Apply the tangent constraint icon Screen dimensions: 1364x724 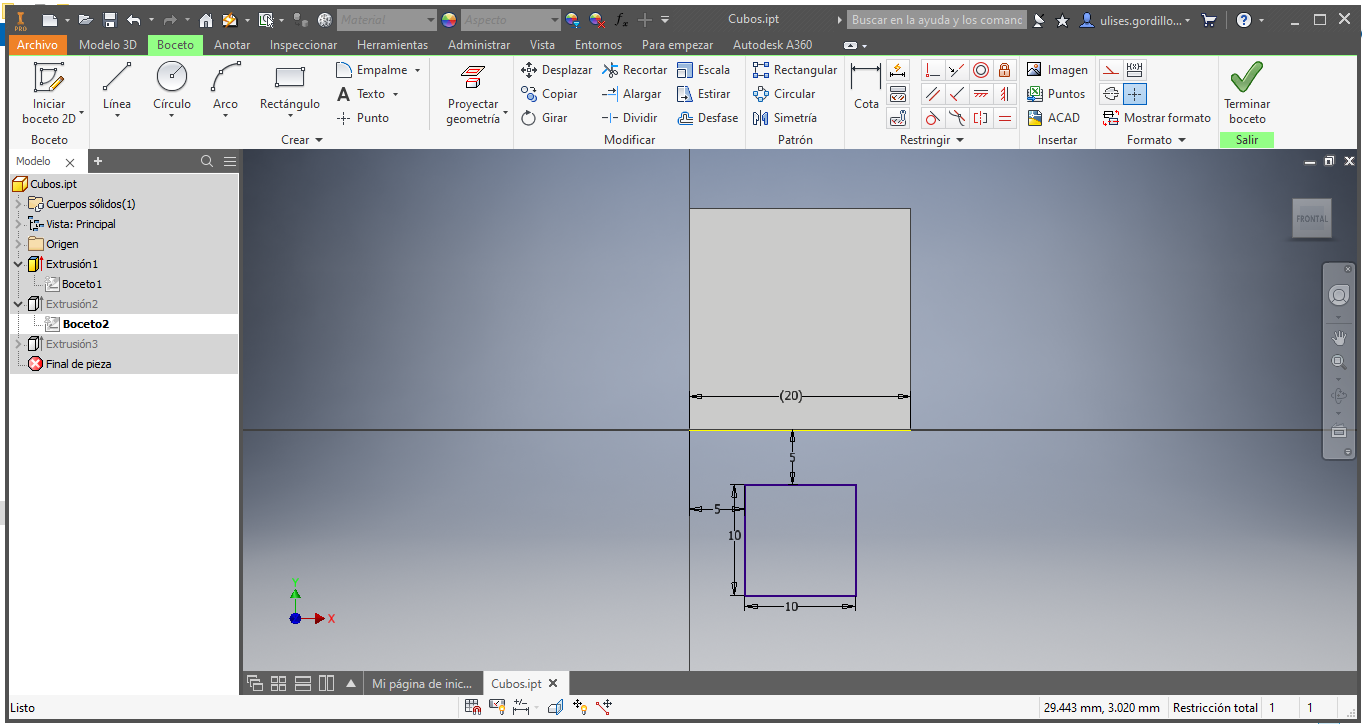(932, 118)
